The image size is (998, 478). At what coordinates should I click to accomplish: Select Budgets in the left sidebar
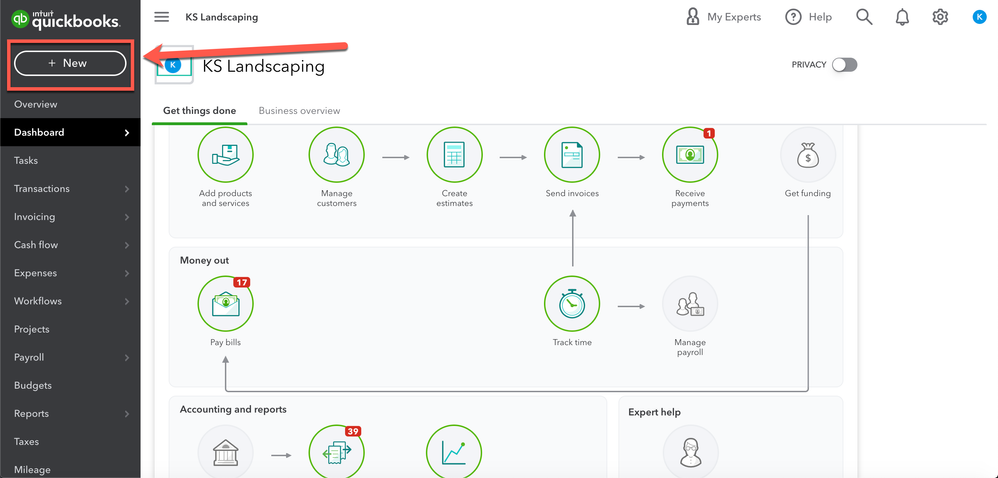(33, 385)
